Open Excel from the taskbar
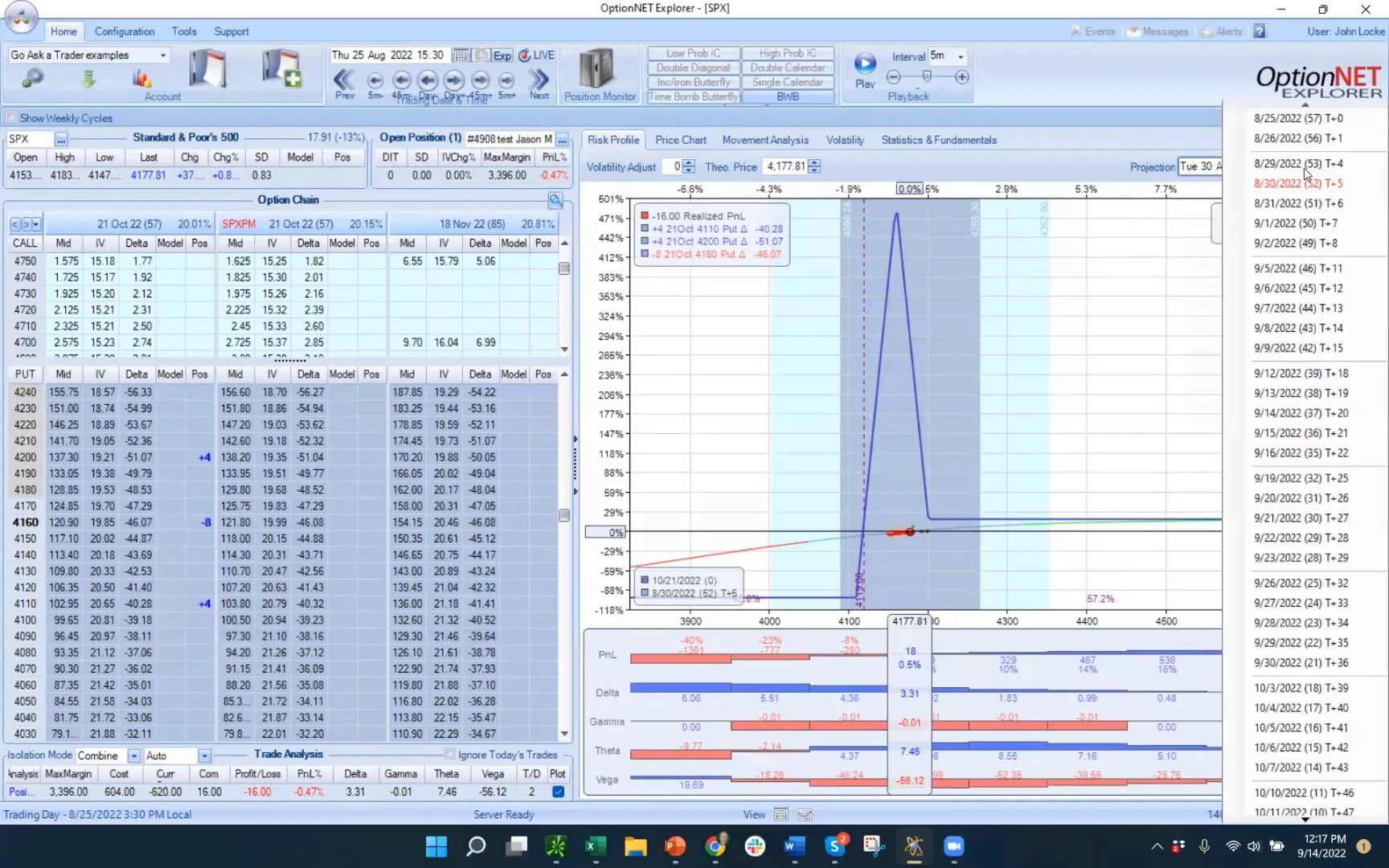The height and width of the screenshot is (868, 1389). point(596,845)
